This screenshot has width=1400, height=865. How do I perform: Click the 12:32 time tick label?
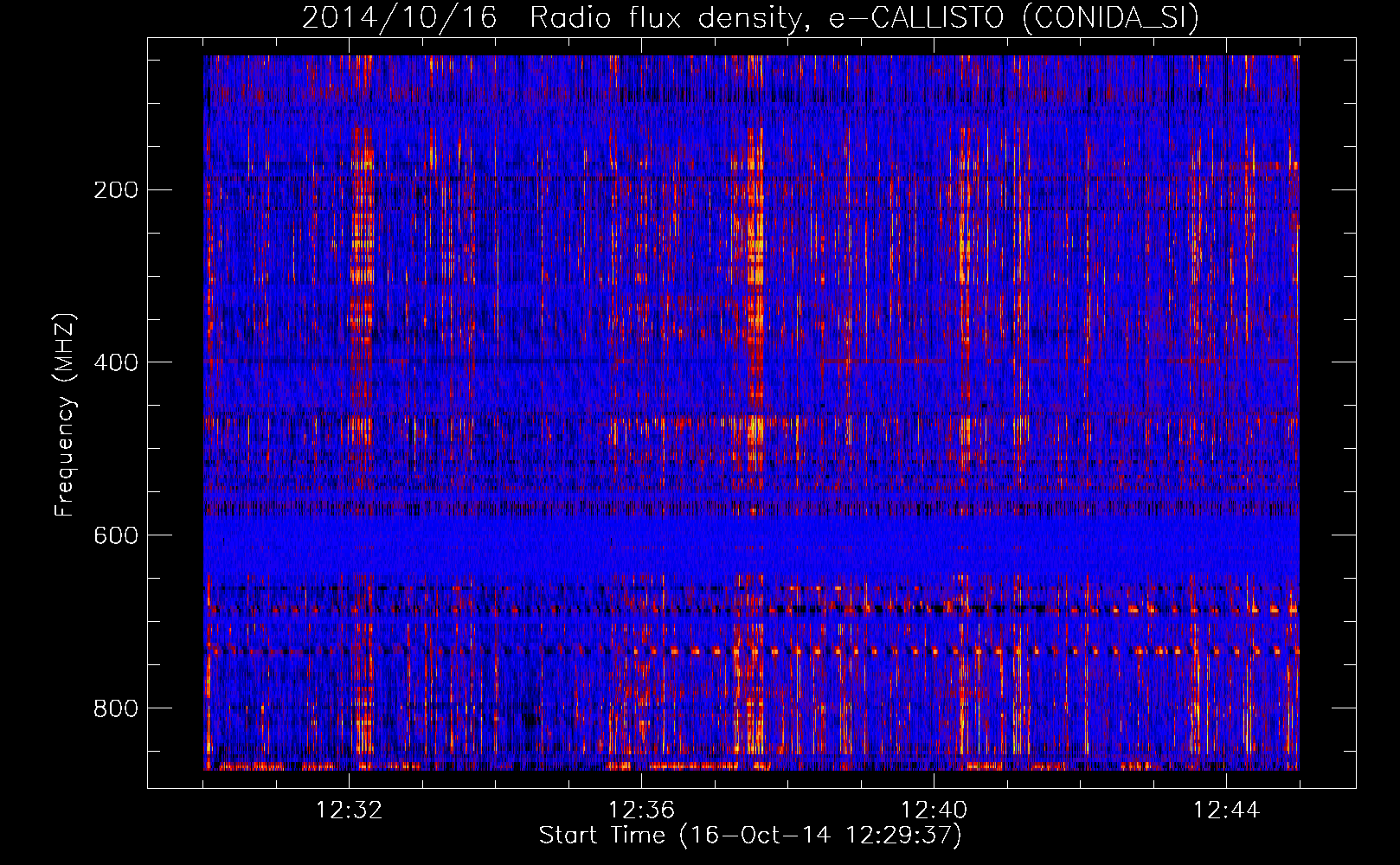[x=349, y=811]
